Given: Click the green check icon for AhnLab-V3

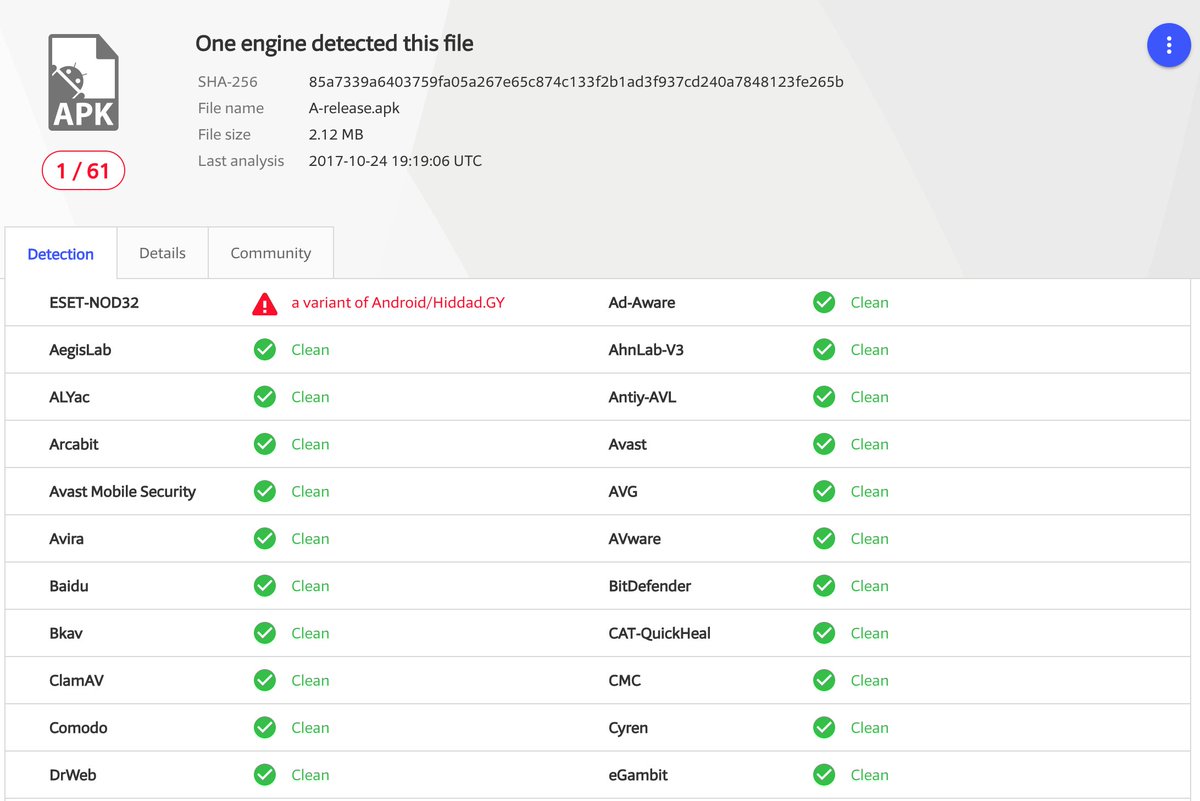Looking at the screenshot, I should 824,350.
